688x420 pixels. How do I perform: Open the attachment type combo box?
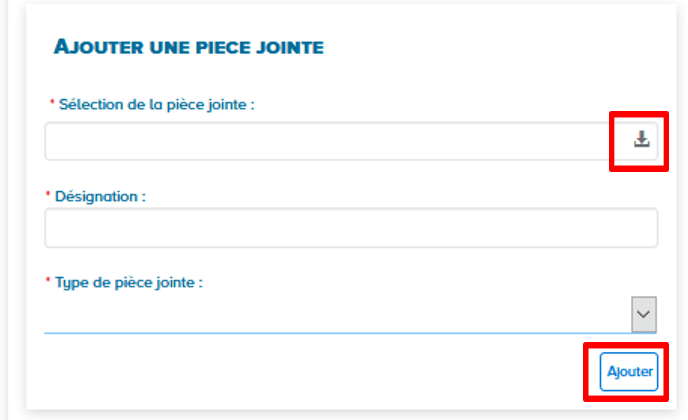340,315
